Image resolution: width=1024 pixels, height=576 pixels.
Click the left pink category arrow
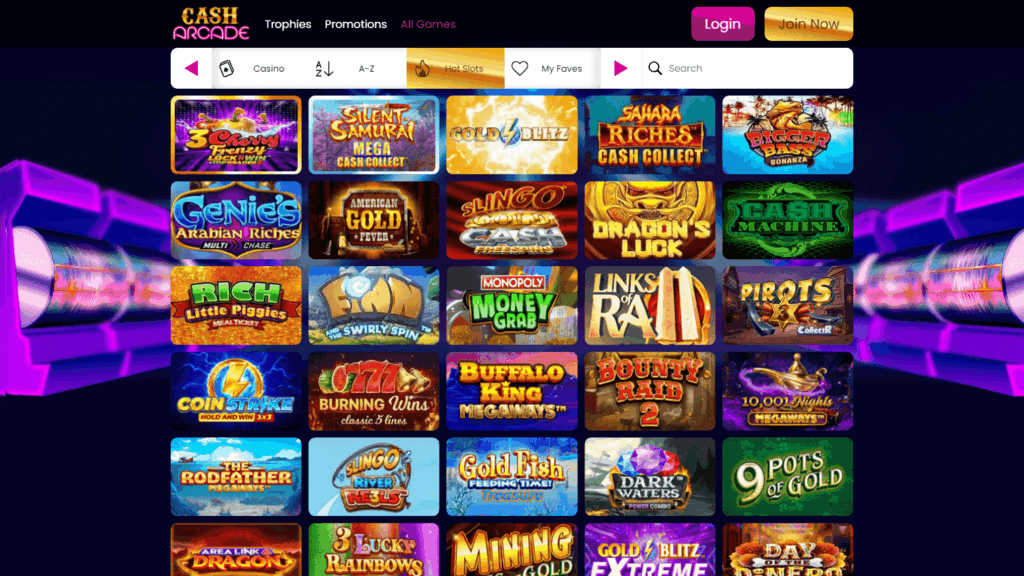point(191,68)
